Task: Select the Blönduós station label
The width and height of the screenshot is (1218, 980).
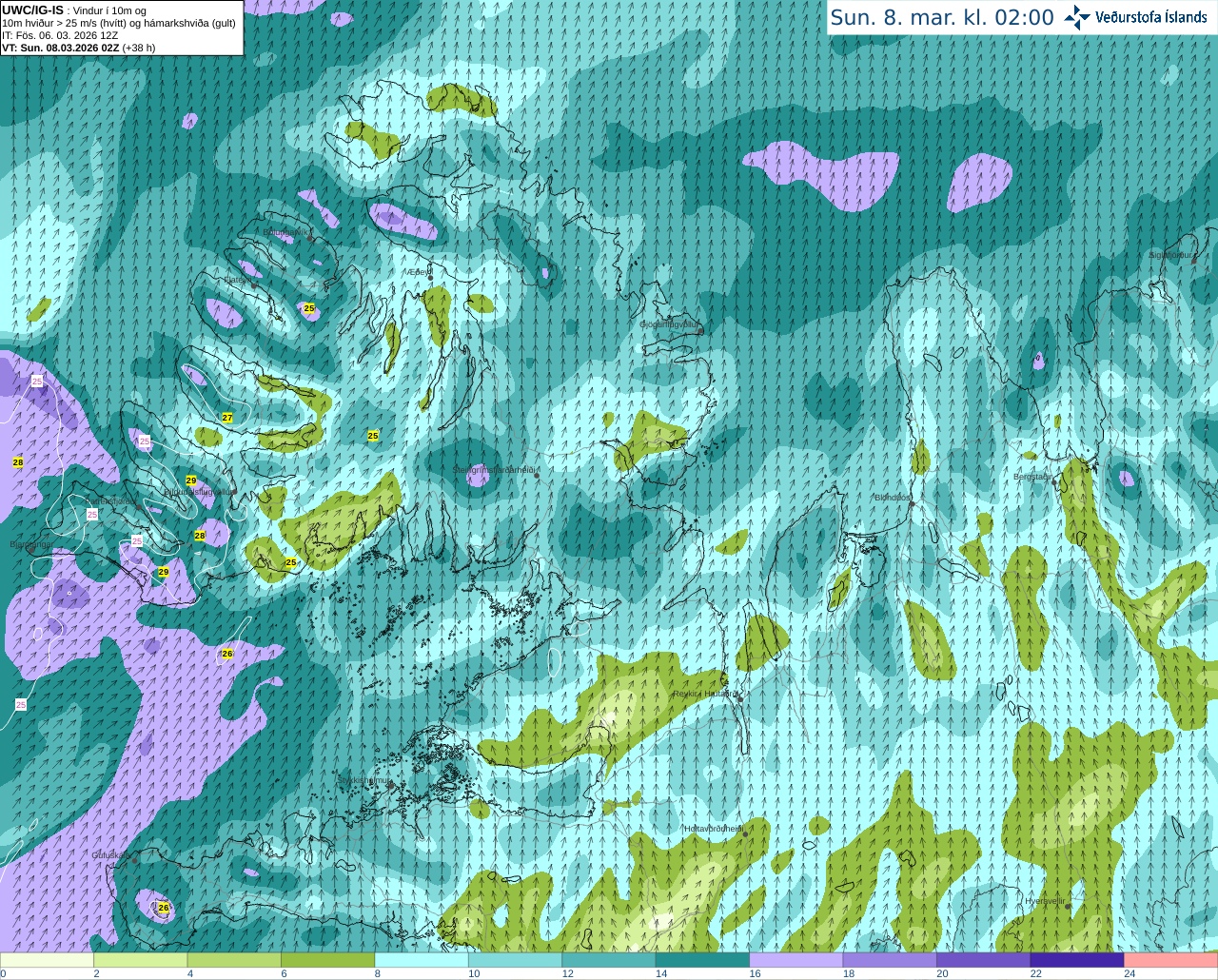Action: tap(893, 498)
